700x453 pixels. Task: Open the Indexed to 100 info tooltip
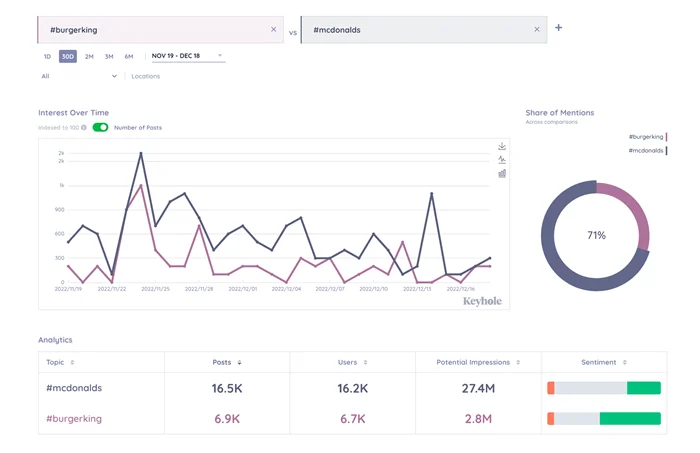click(83, 128)
